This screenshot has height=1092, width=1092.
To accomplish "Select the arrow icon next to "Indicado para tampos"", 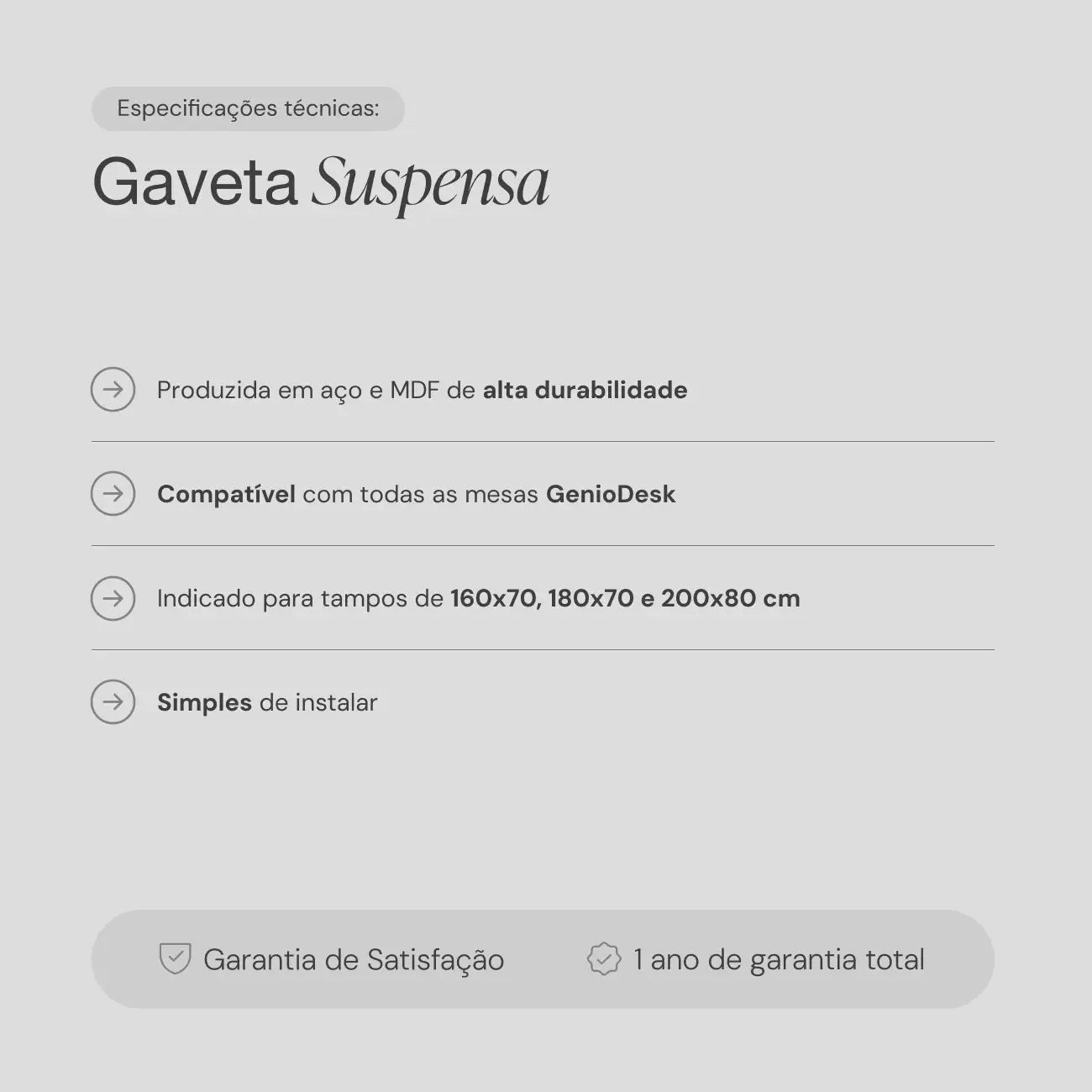I will coord(113,598).
